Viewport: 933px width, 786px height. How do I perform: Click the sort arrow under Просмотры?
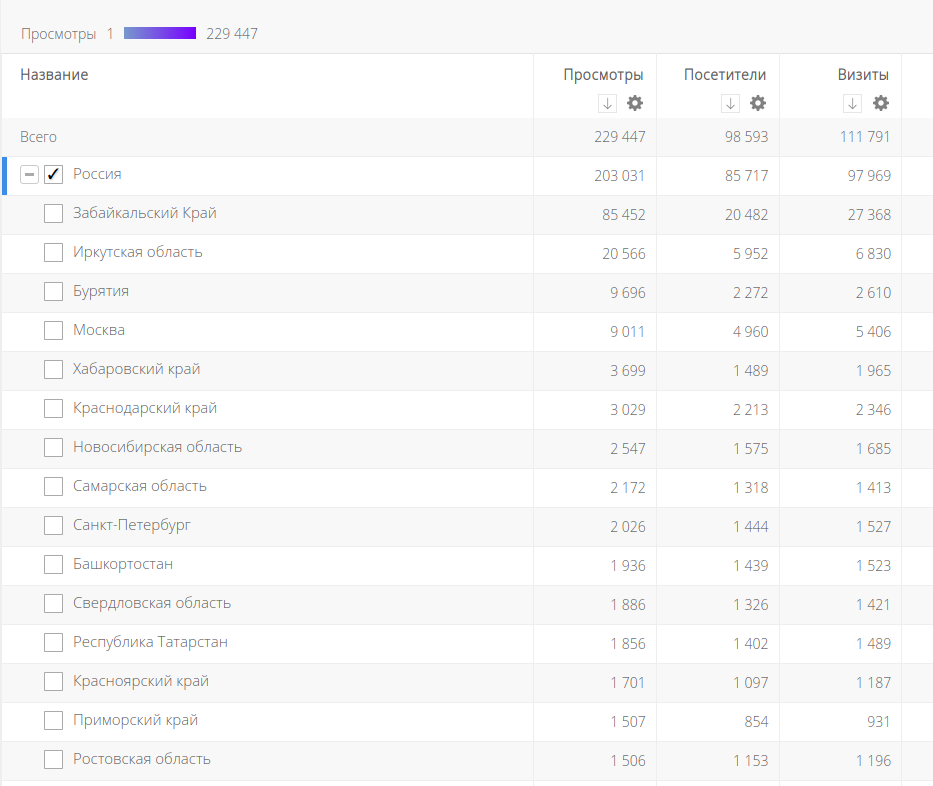tap(607, 103)
